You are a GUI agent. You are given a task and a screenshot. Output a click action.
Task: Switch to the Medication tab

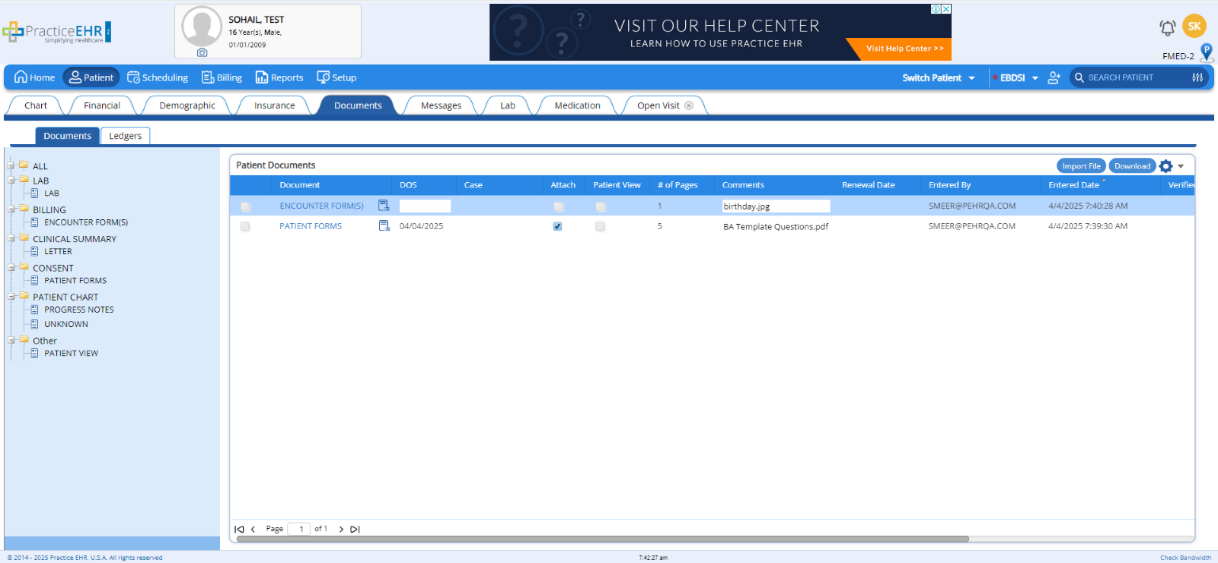578,105
